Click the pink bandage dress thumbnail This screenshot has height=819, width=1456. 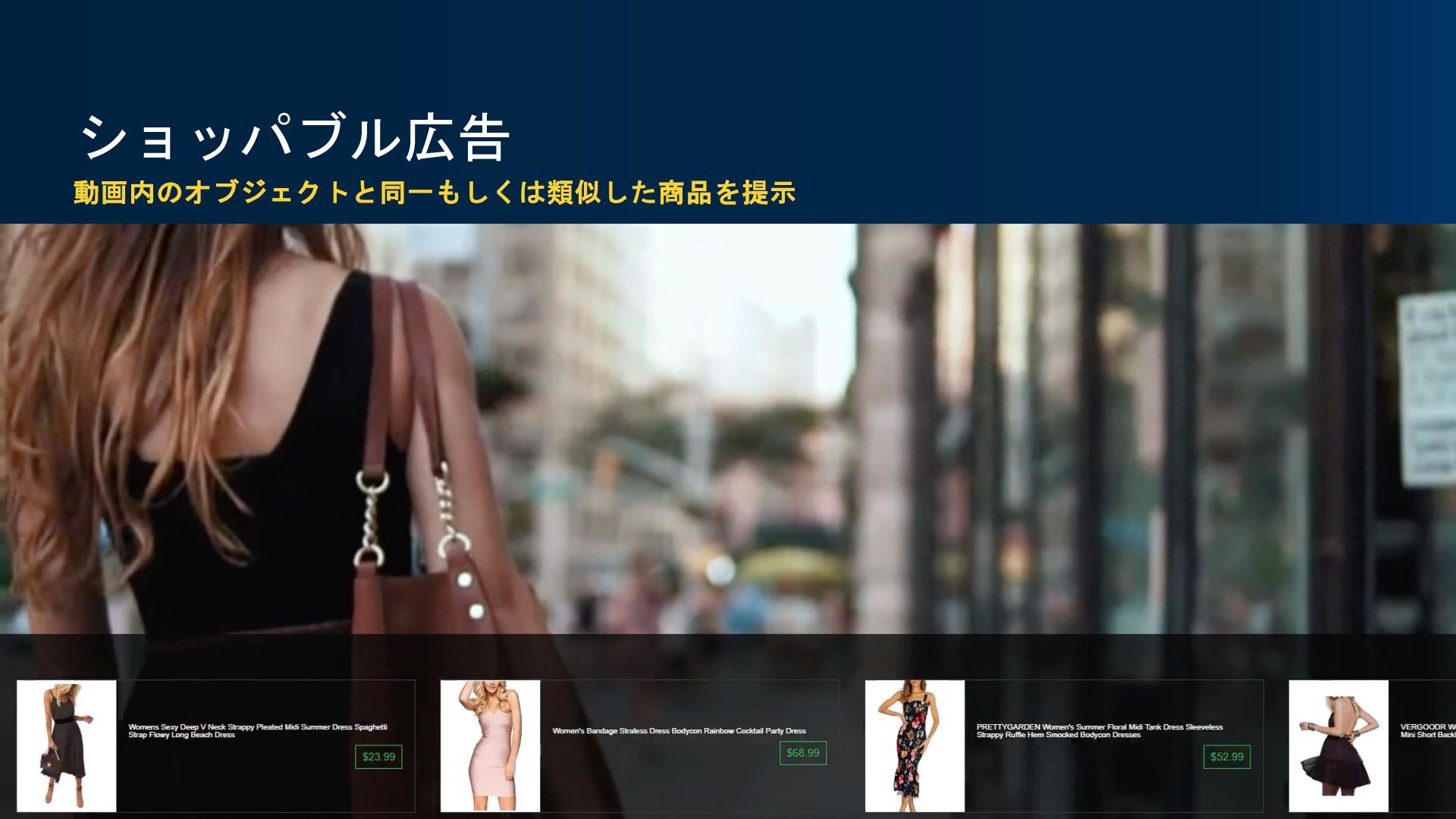pyautogui.click(x=490, y=745)
